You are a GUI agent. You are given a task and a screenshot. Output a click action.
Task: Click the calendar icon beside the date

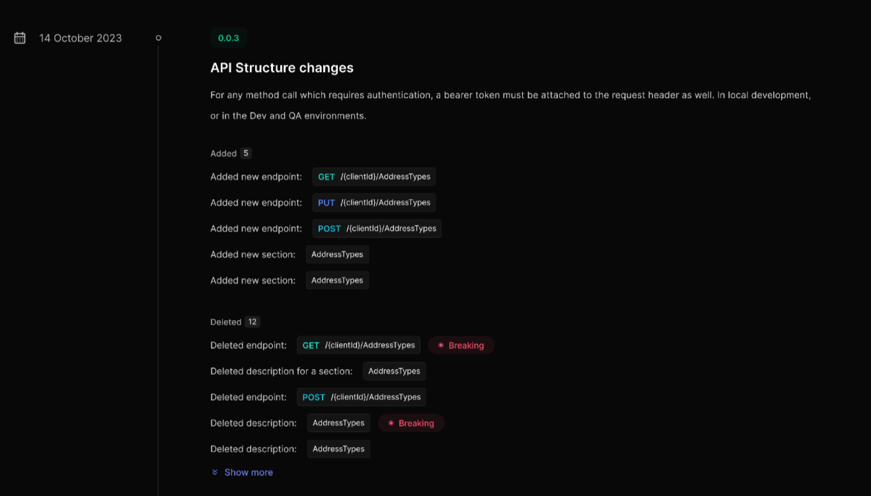pos(20,38)
